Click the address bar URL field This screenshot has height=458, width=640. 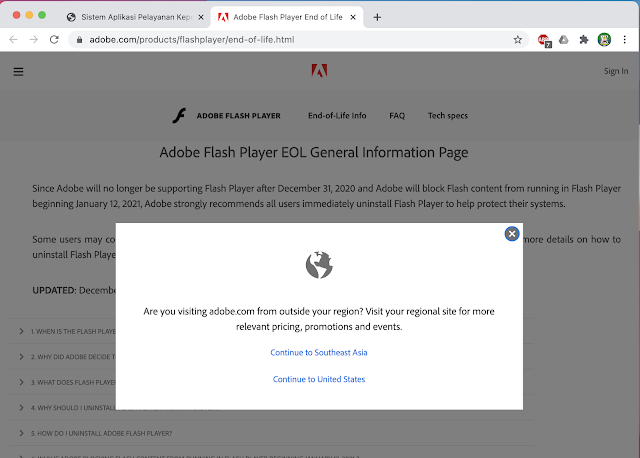point(298,40)
